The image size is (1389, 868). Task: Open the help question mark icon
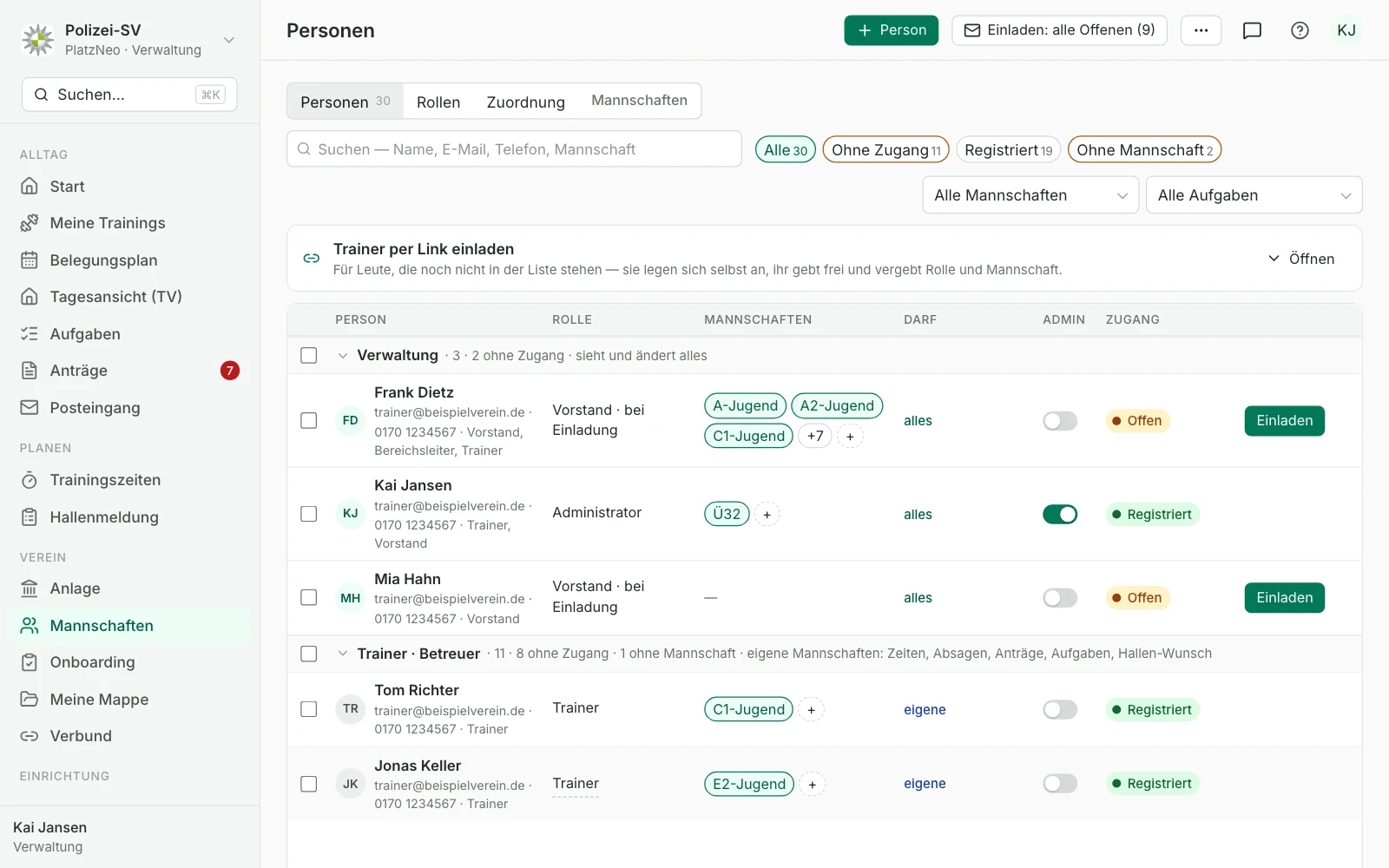1300,30
